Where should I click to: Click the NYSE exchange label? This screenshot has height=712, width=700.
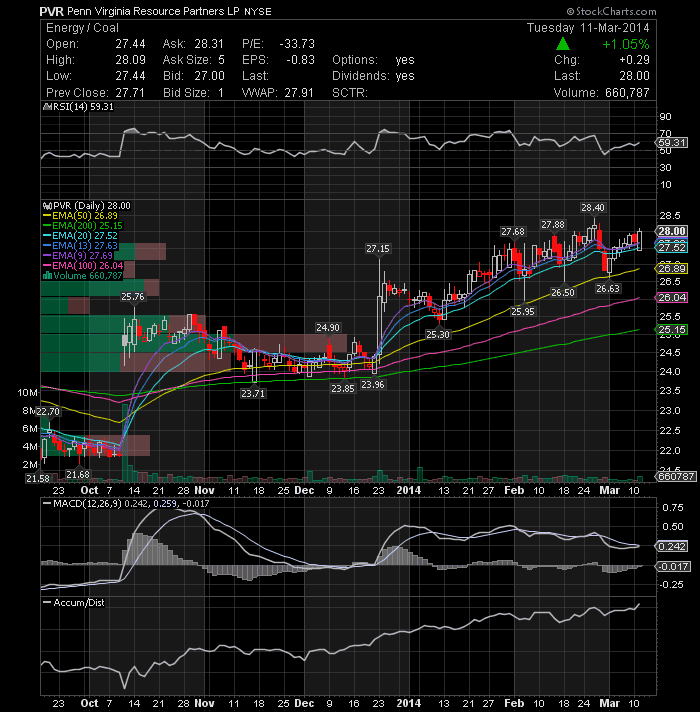click(258, 12)
